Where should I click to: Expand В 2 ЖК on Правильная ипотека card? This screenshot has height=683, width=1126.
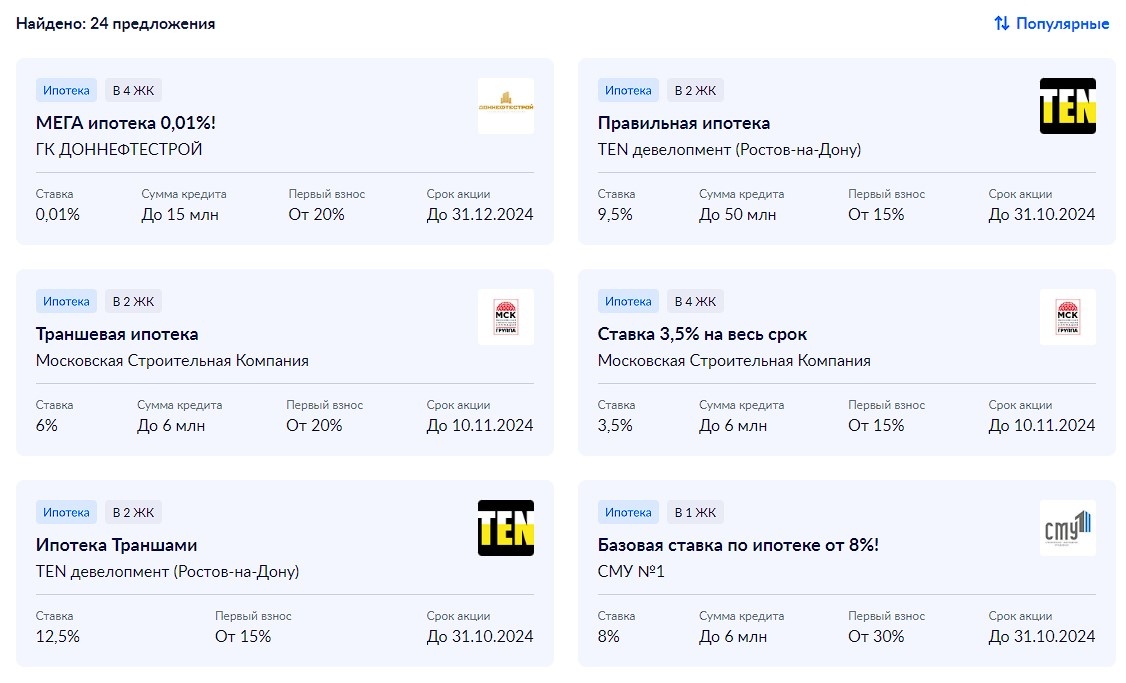695,89
